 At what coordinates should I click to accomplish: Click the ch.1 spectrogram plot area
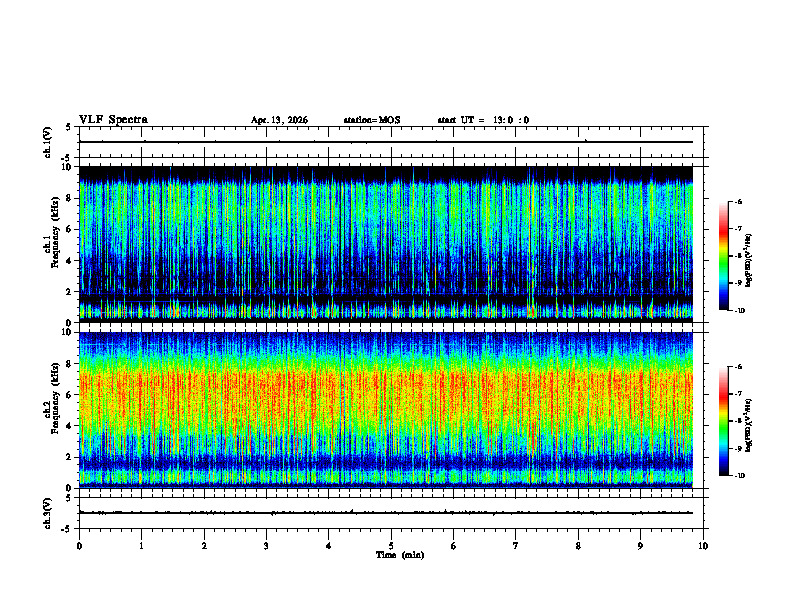tap(386, 244)
